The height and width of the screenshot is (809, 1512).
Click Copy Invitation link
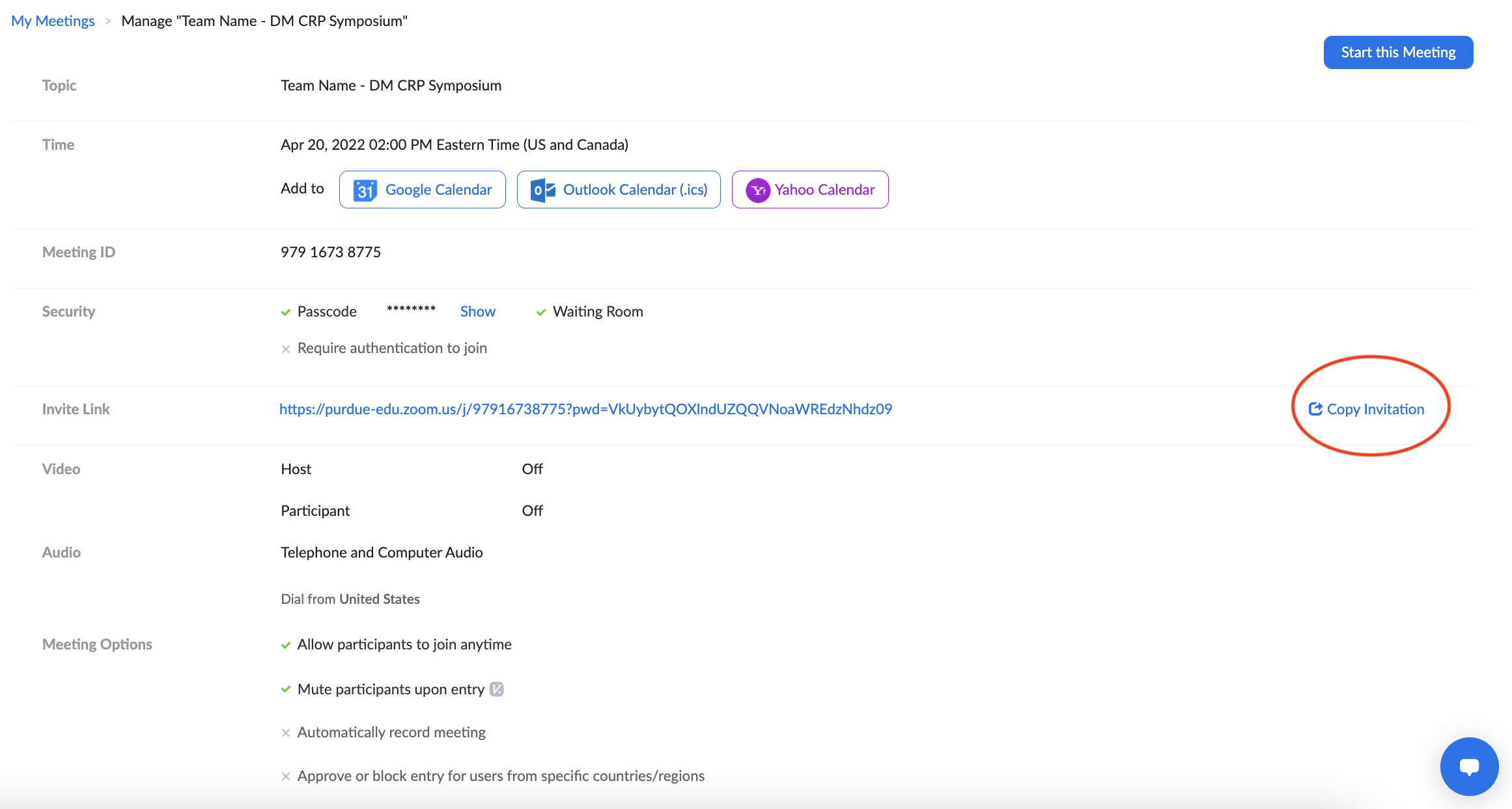point(1366,409)
